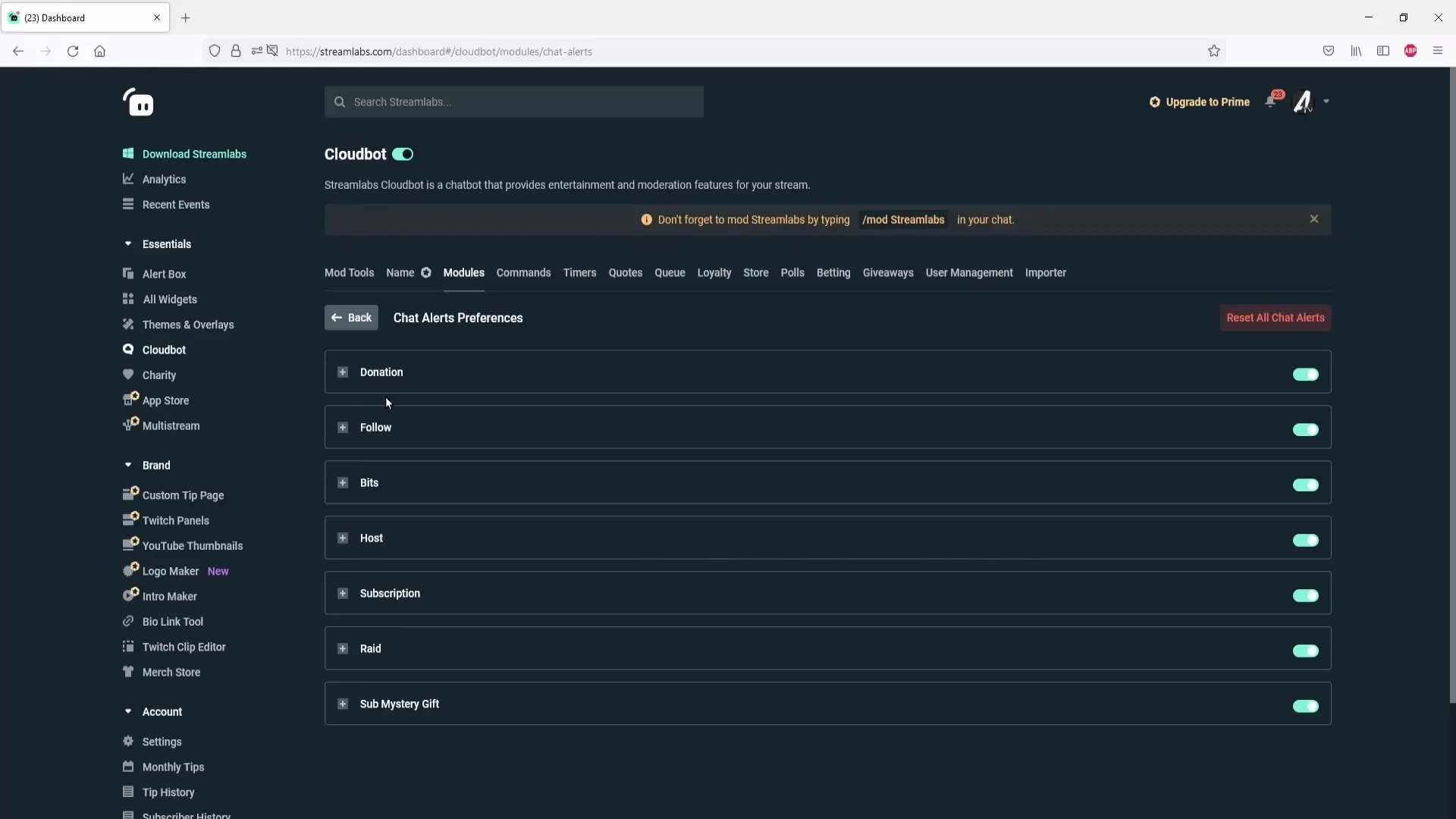Switch to the Loyalty tab
Screen dimensions: 1456x819
[714, 272]
